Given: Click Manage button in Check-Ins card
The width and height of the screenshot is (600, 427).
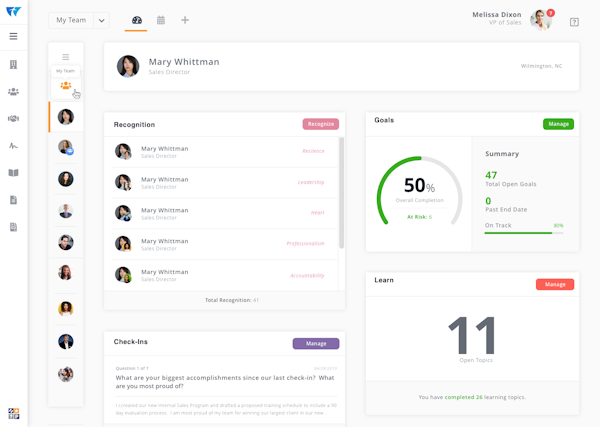Looking at the screenshot, I should pyautogui.click(x=316, y=344).
